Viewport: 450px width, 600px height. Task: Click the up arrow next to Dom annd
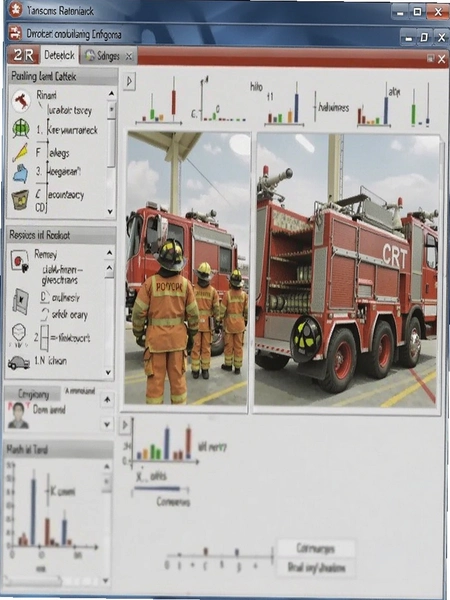pos(108,400)
